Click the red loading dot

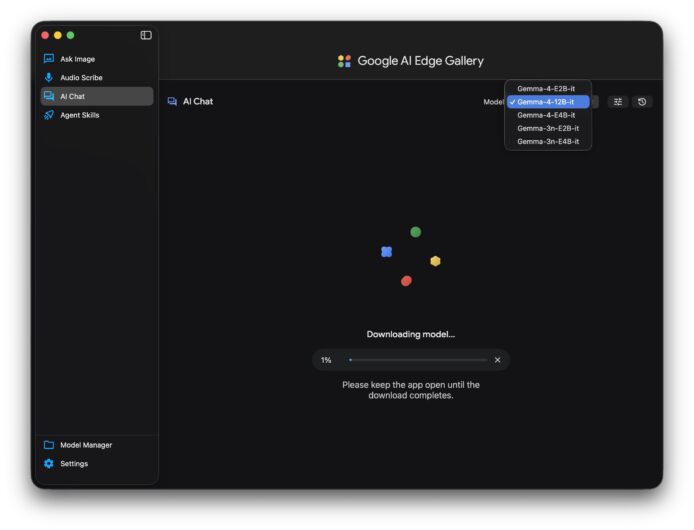coord(406,281)
